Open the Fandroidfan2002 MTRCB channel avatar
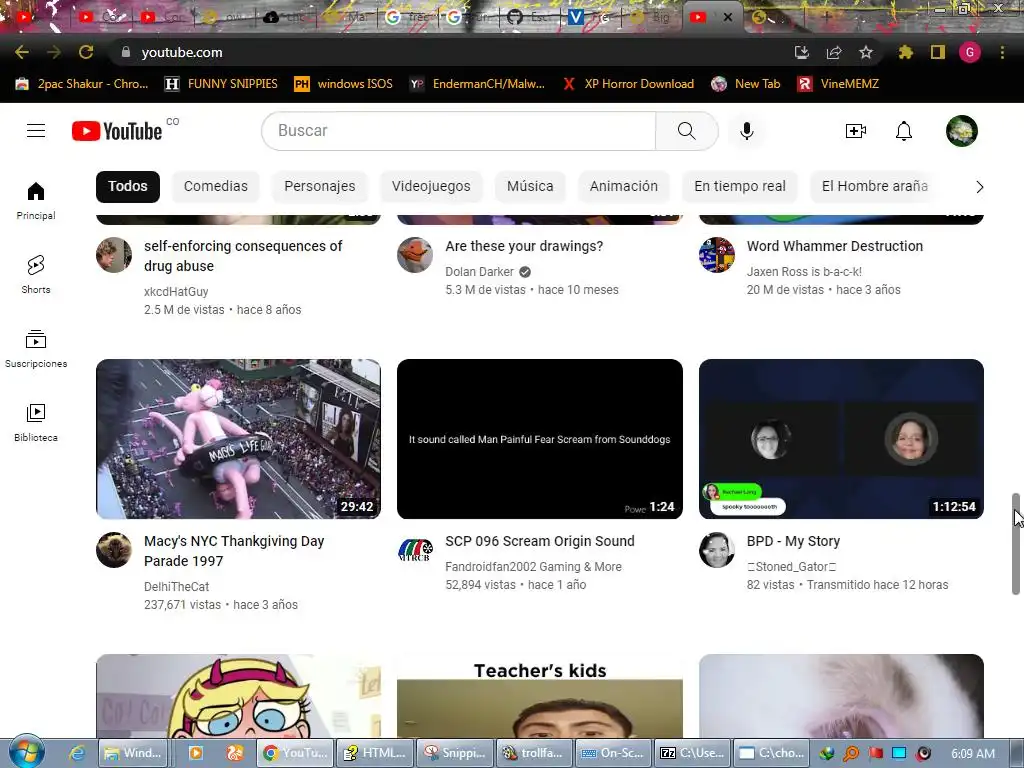The width and height of the screenshot is (1024, 768). pyautogui.click(x=415, y=550)
